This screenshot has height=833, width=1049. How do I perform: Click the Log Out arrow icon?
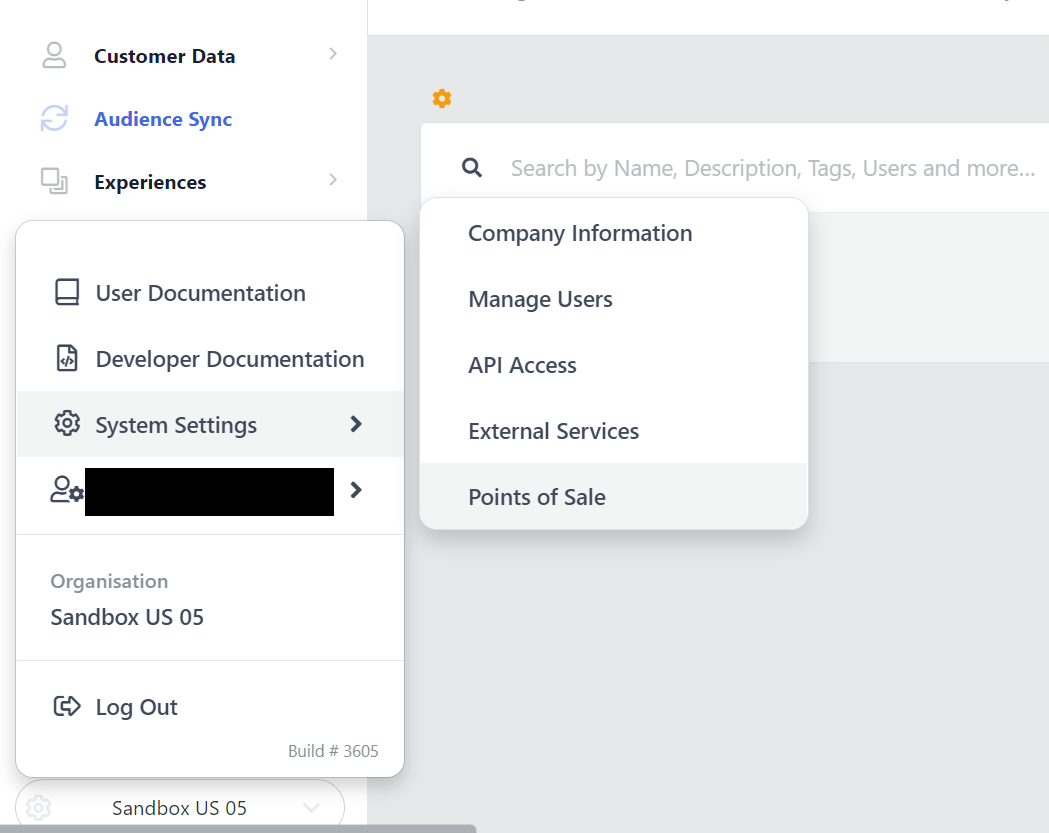[x=67, y=707]
